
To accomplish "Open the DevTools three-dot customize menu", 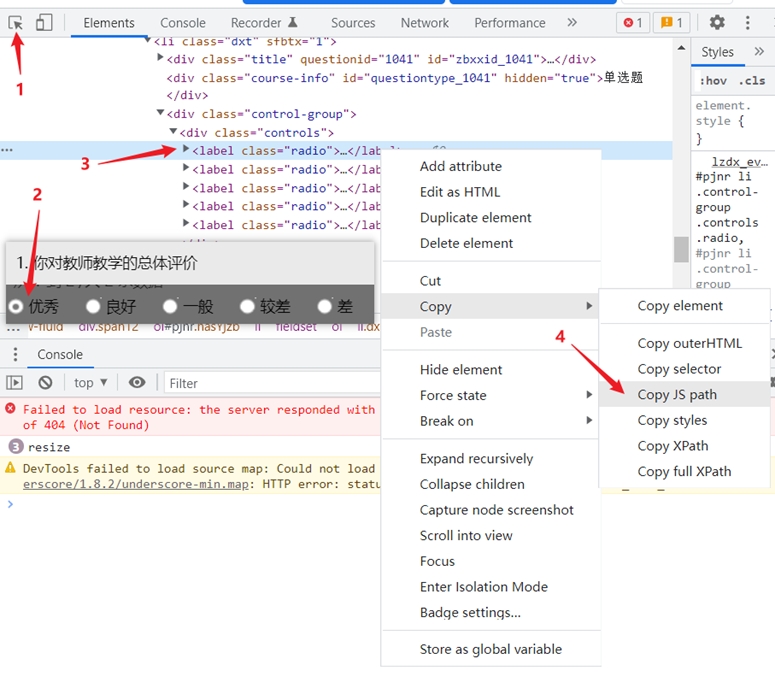I will coord(747,22).
